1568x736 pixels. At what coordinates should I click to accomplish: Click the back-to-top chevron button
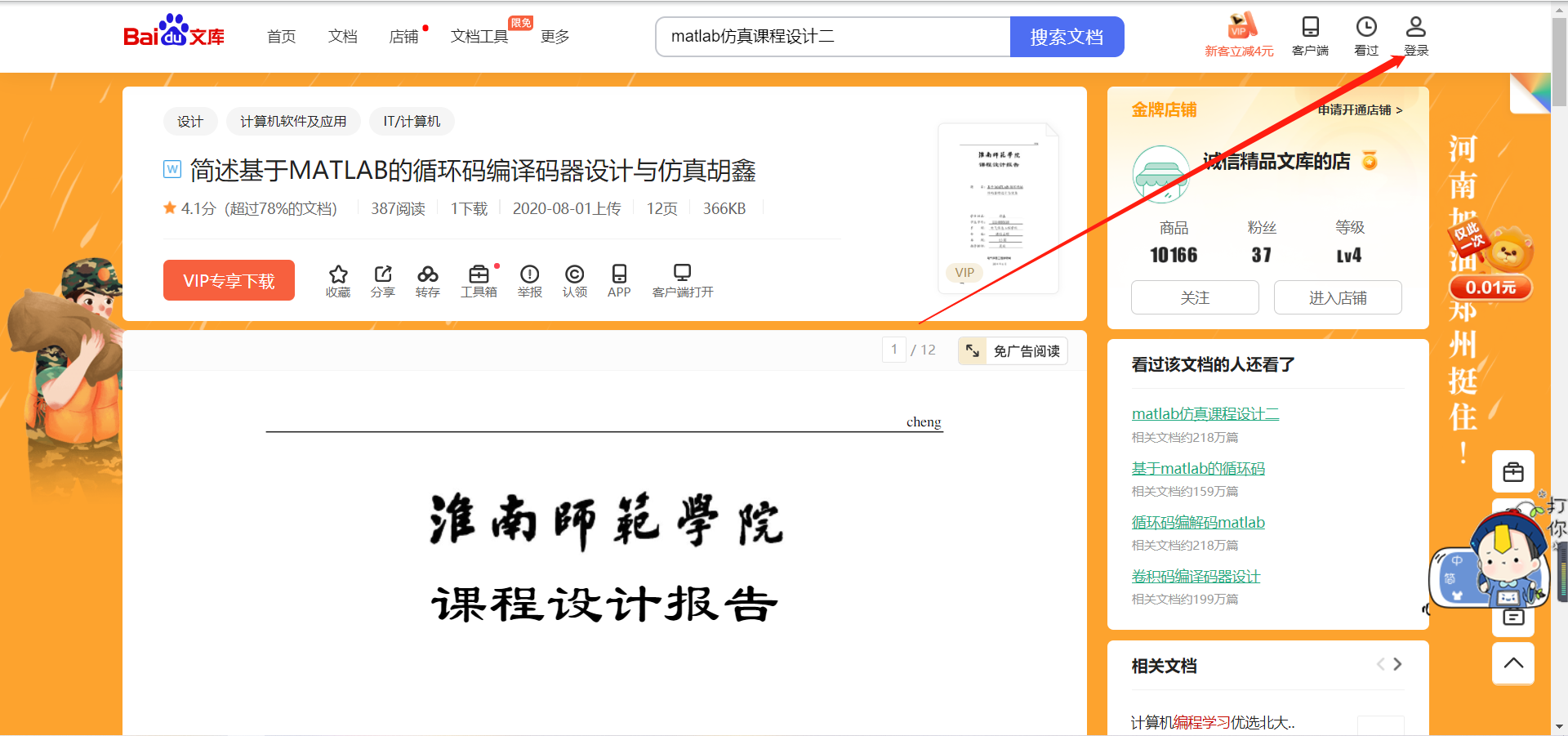tap(1512, 663)
